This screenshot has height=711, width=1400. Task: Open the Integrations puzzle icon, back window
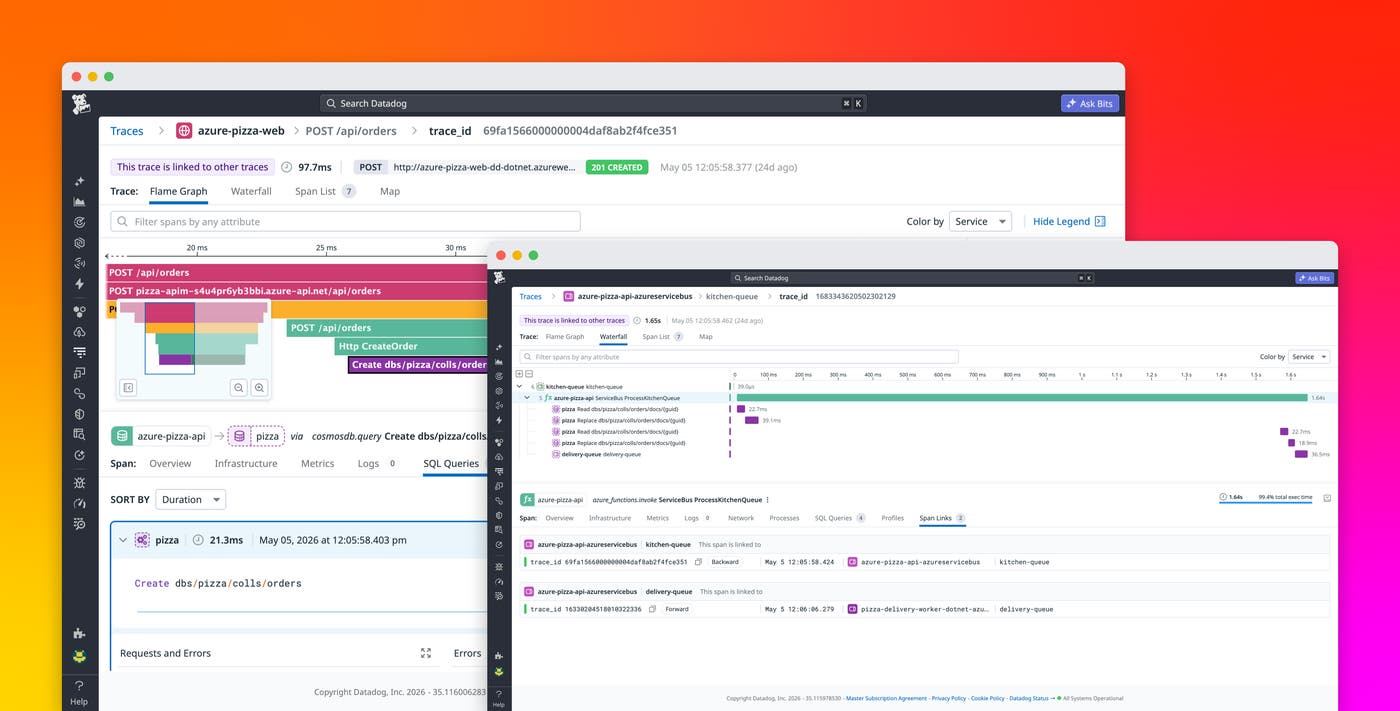coord(79,633)
